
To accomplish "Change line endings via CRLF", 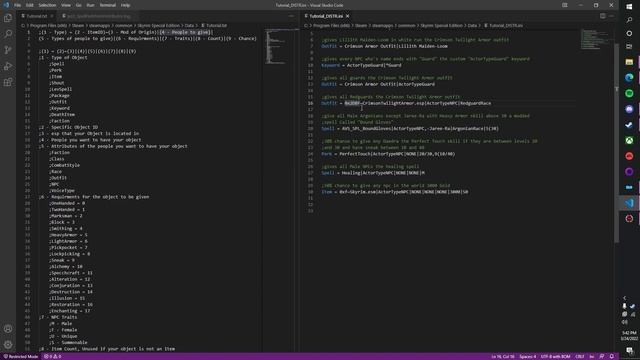I will (x=580, y=356).
